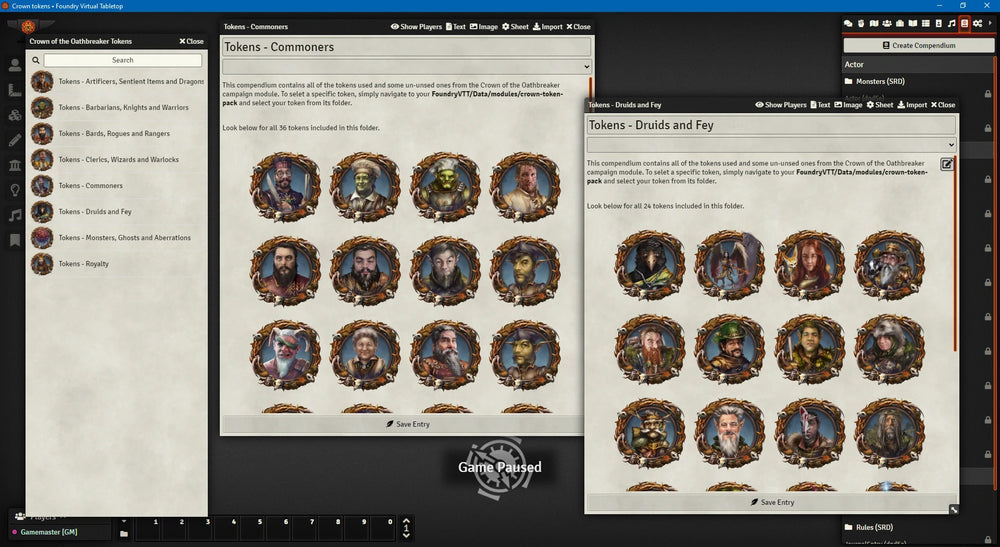The height and width of the screenshot is (547, 1000).
Task: Click the Search field in compendium list
Action: point(123,60)
